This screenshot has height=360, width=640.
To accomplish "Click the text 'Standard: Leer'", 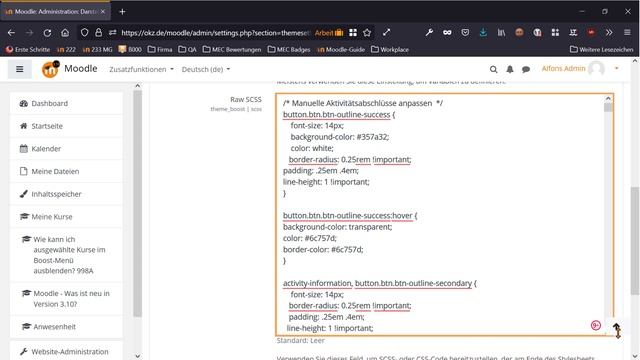I will pyautogui.click(x=300, y=340).
